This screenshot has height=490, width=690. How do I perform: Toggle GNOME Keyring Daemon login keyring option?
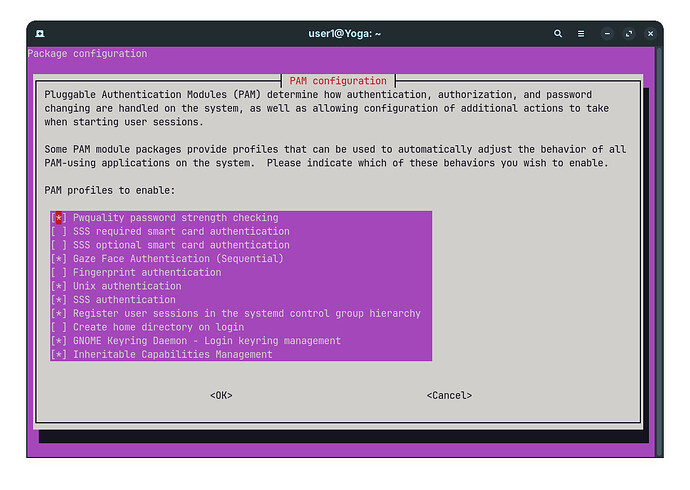point(241,340)
